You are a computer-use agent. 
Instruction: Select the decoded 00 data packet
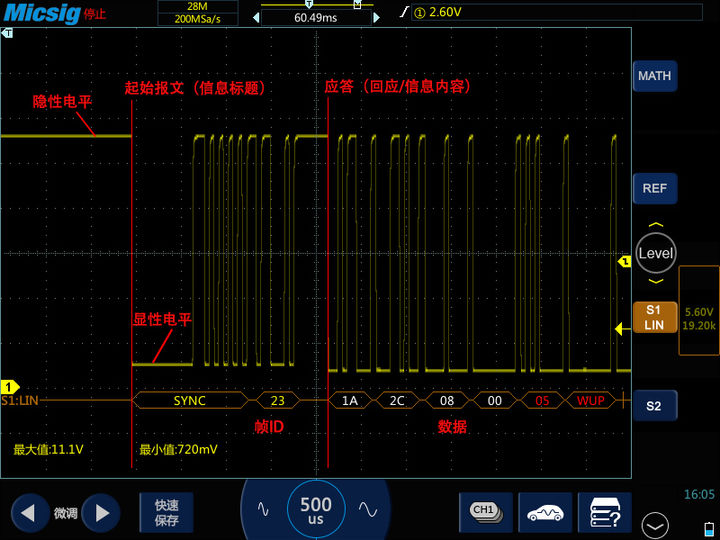[x=495, y=400]
